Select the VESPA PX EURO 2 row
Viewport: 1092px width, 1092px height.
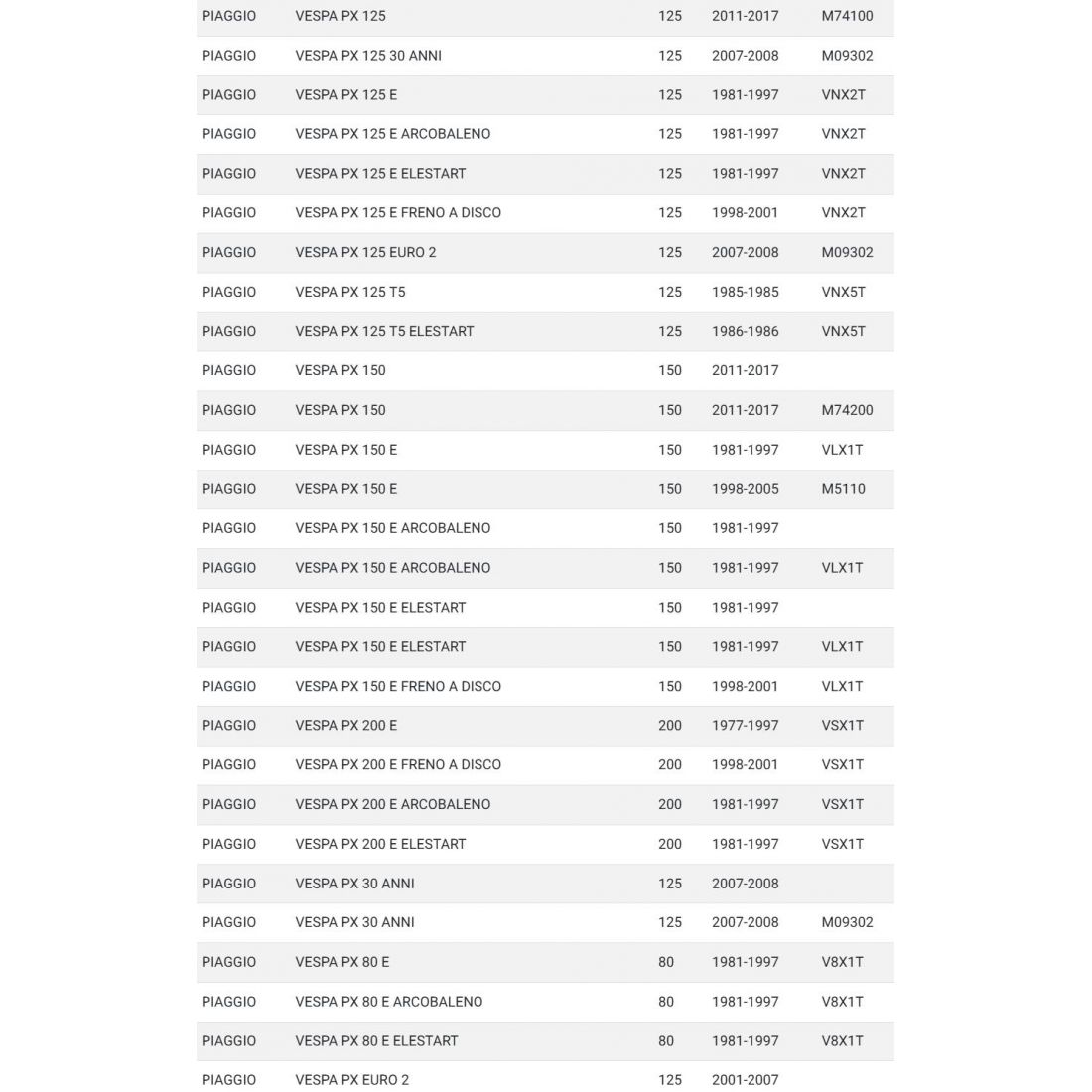[x=351, y=1079]
